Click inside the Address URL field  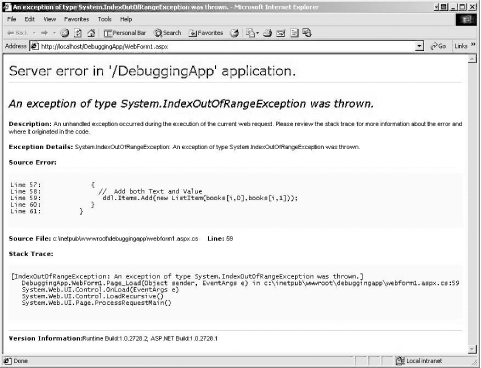pyautogui.click(x=227, y=46)
